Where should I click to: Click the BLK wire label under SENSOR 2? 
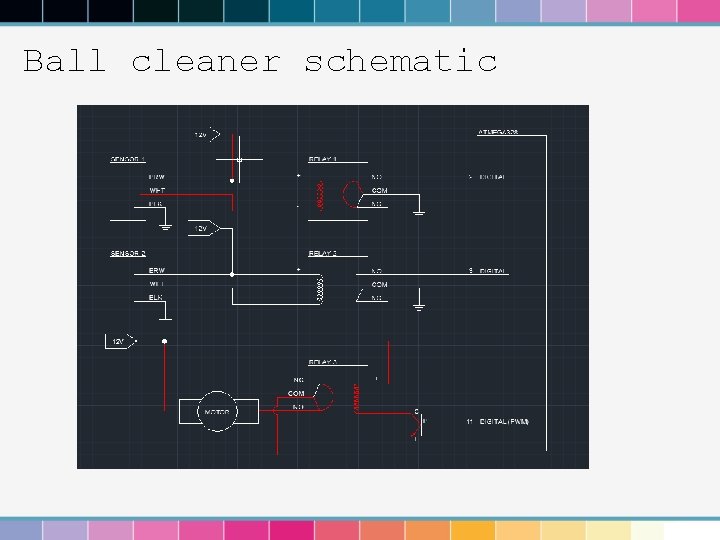156,298
